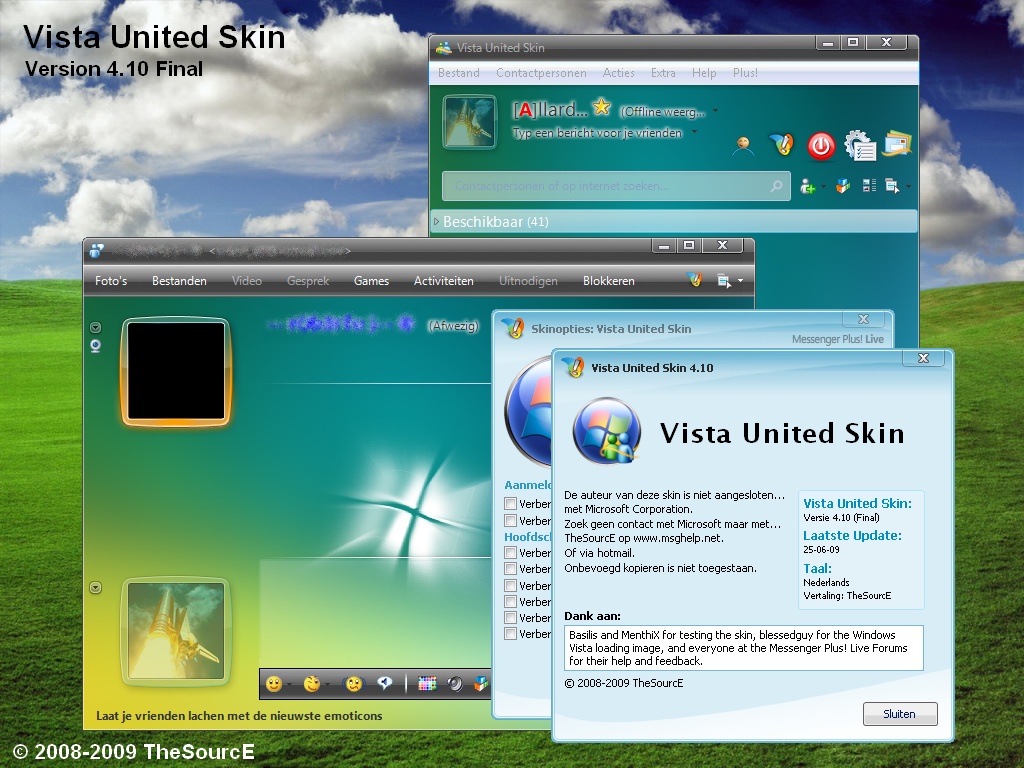Image resolution: width=1024 pixels, height=768 pixels.
Task: Click the magnifier icon in the search box
Action: (776, 186)
